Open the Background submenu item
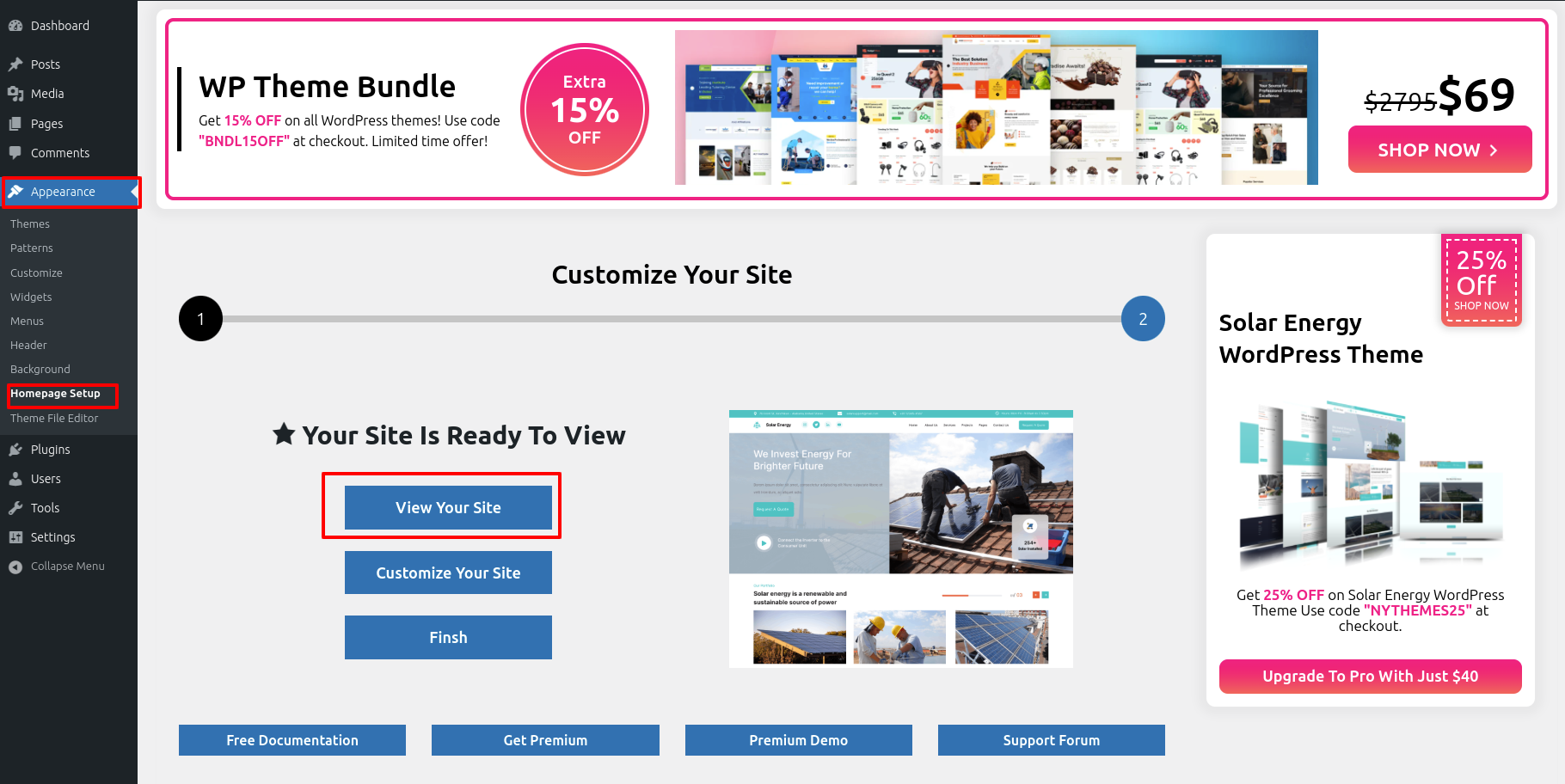The width and height of the screenshot is (1565, 784). (40, 370)
